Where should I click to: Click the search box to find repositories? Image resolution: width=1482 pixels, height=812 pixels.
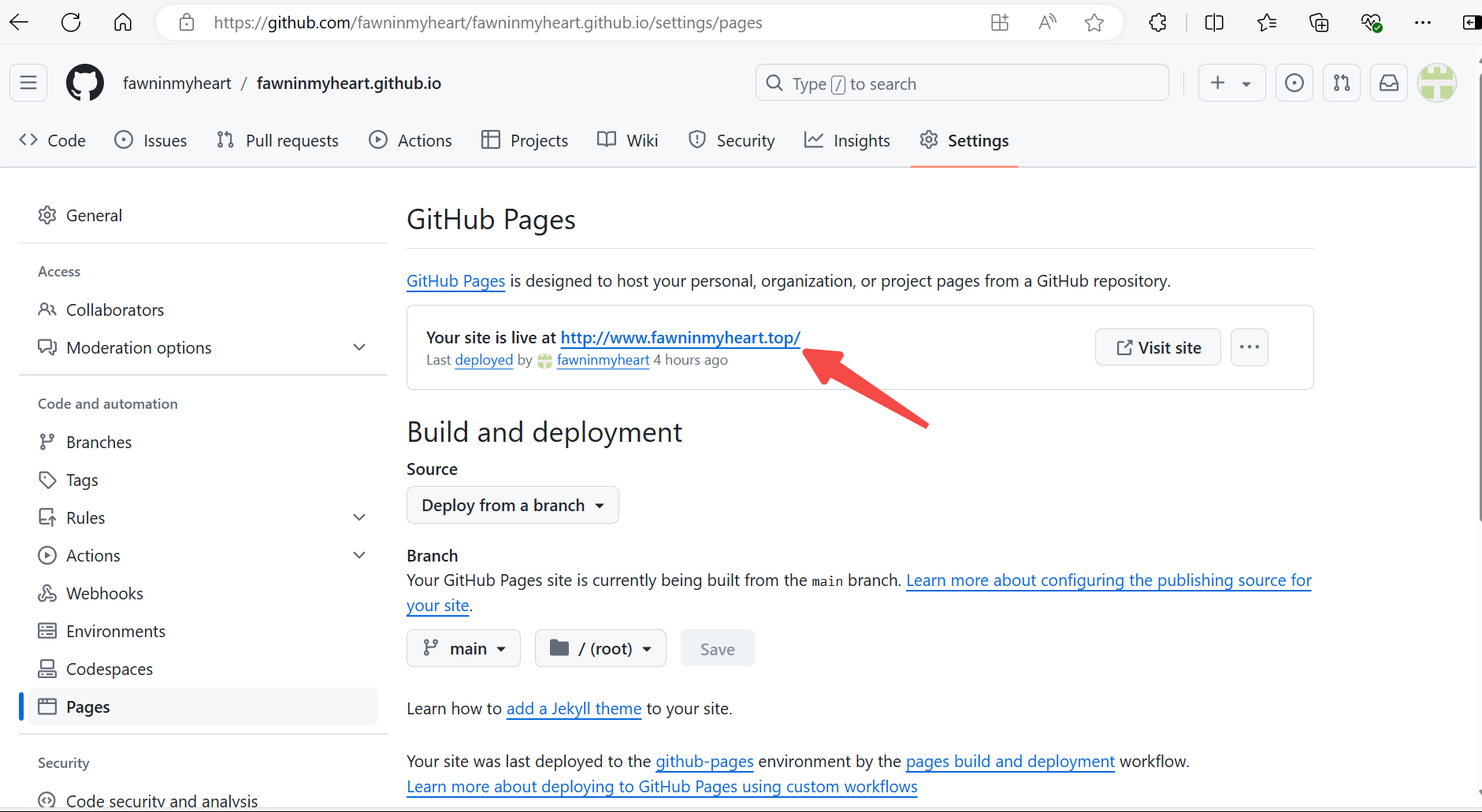961,83
